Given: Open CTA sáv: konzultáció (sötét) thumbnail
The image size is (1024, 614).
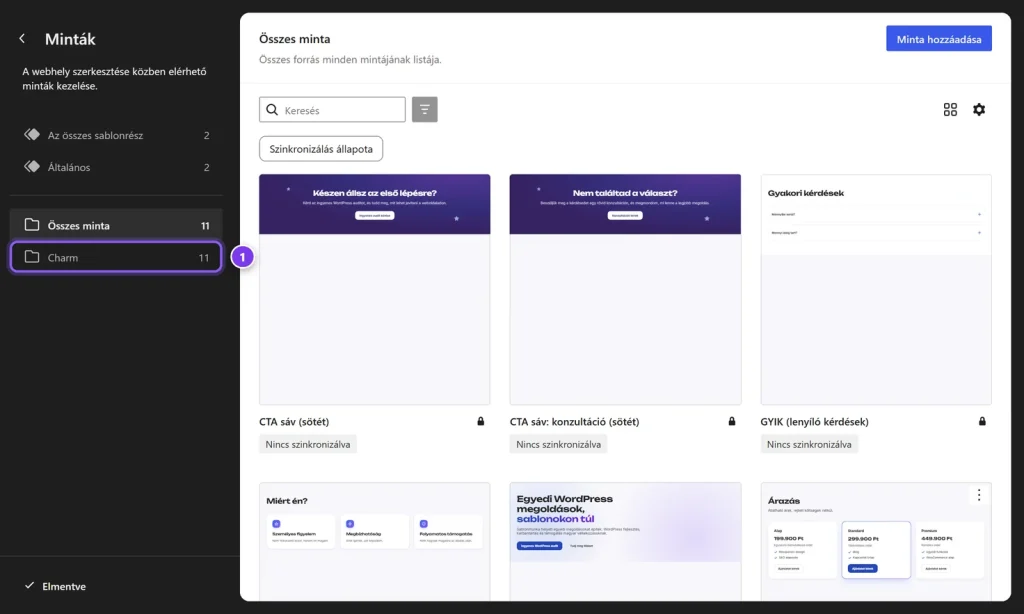Looking at the screenshot, I should coord(625,289).
